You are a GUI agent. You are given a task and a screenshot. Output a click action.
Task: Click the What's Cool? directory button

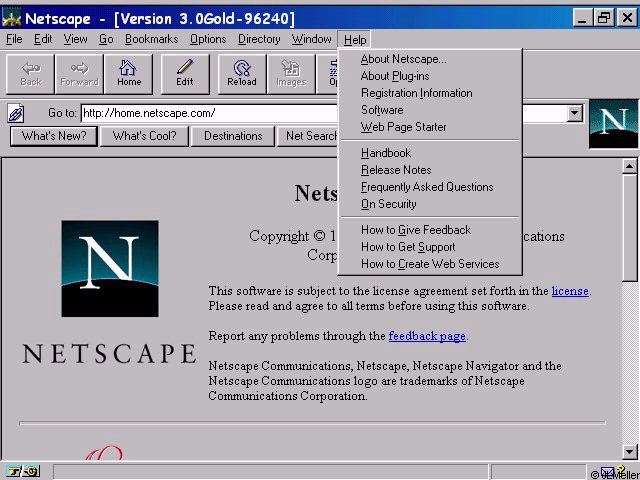(x=144, y=136)
